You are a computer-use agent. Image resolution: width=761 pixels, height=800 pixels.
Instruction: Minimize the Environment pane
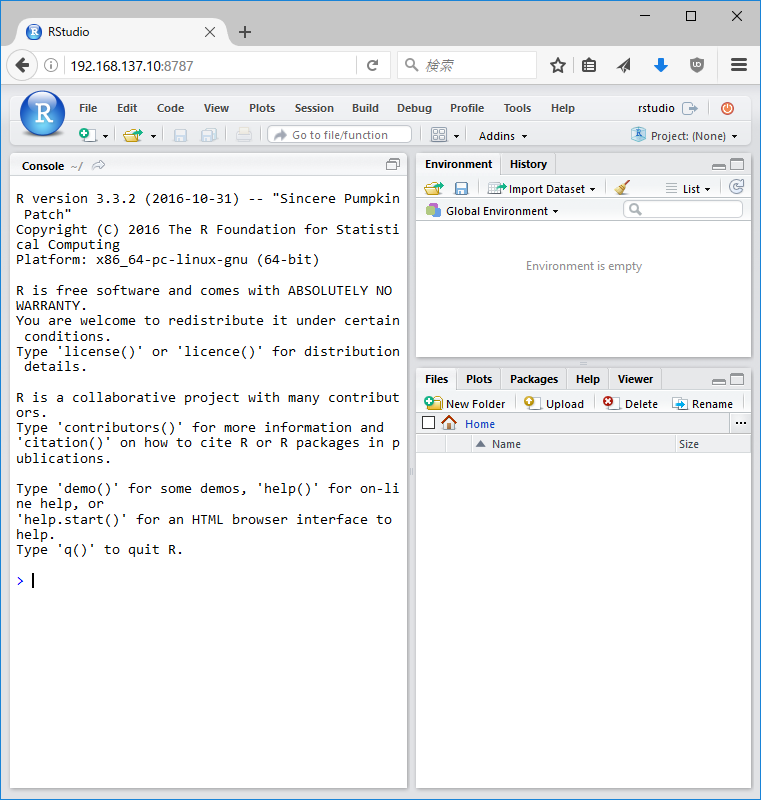[719, 166]
